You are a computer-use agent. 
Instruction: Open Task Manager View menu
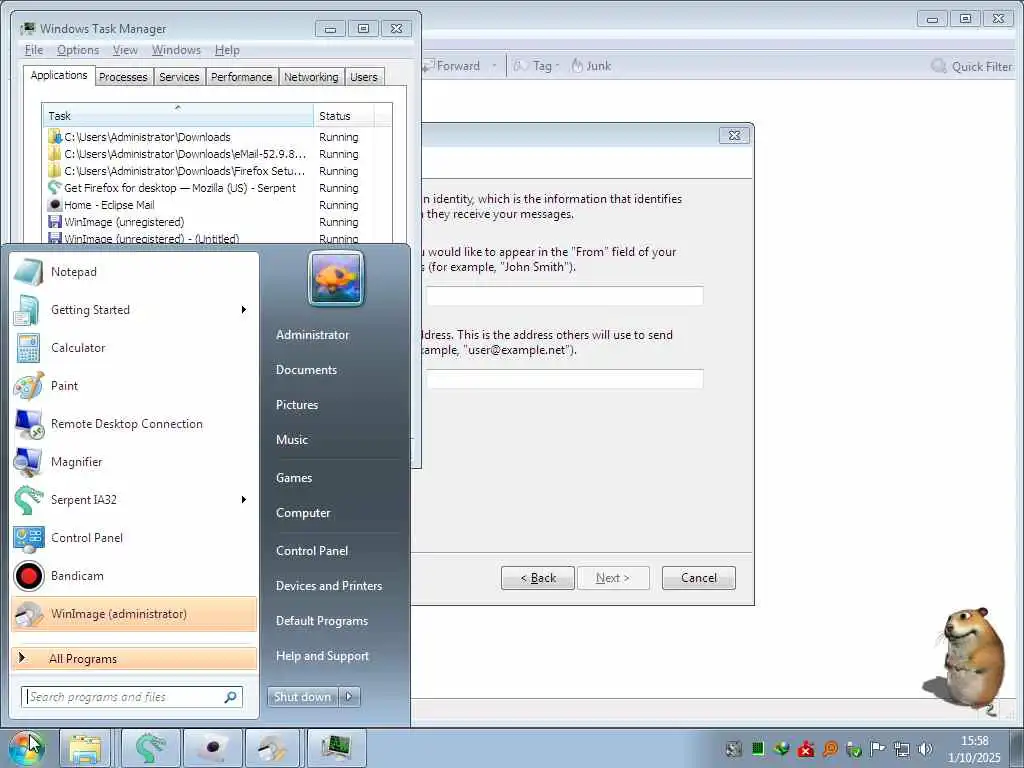125,50
